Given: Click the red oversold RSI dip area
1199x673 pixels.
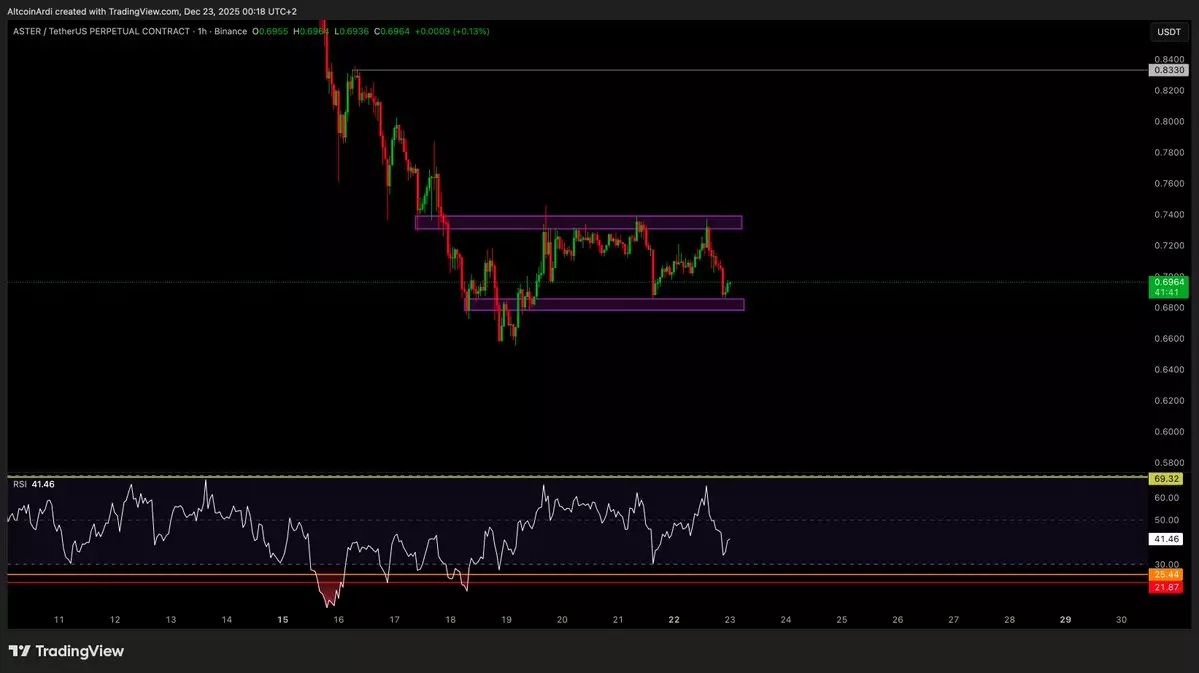Looking at the screenshot, I should (328, 590).
